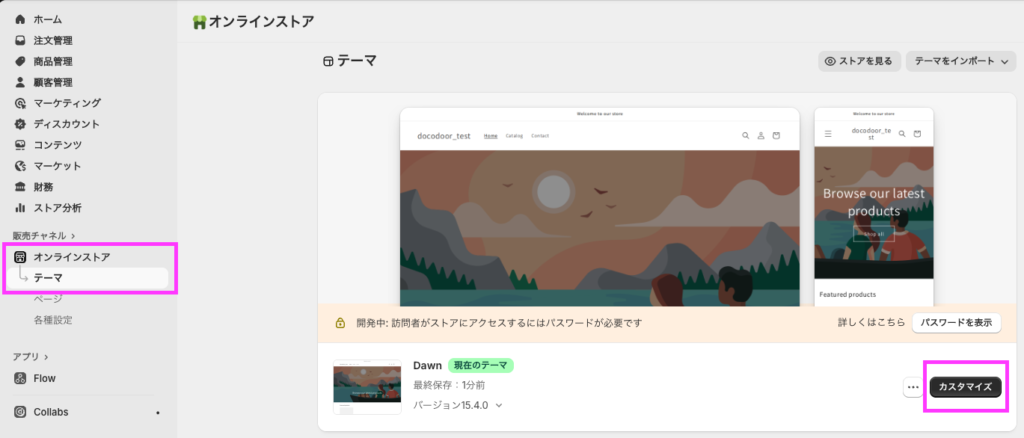Click the Marketing (マーケティング) target icon
Image resolution: width=1024 pixels, height=438 pixels.
[20, 103]
